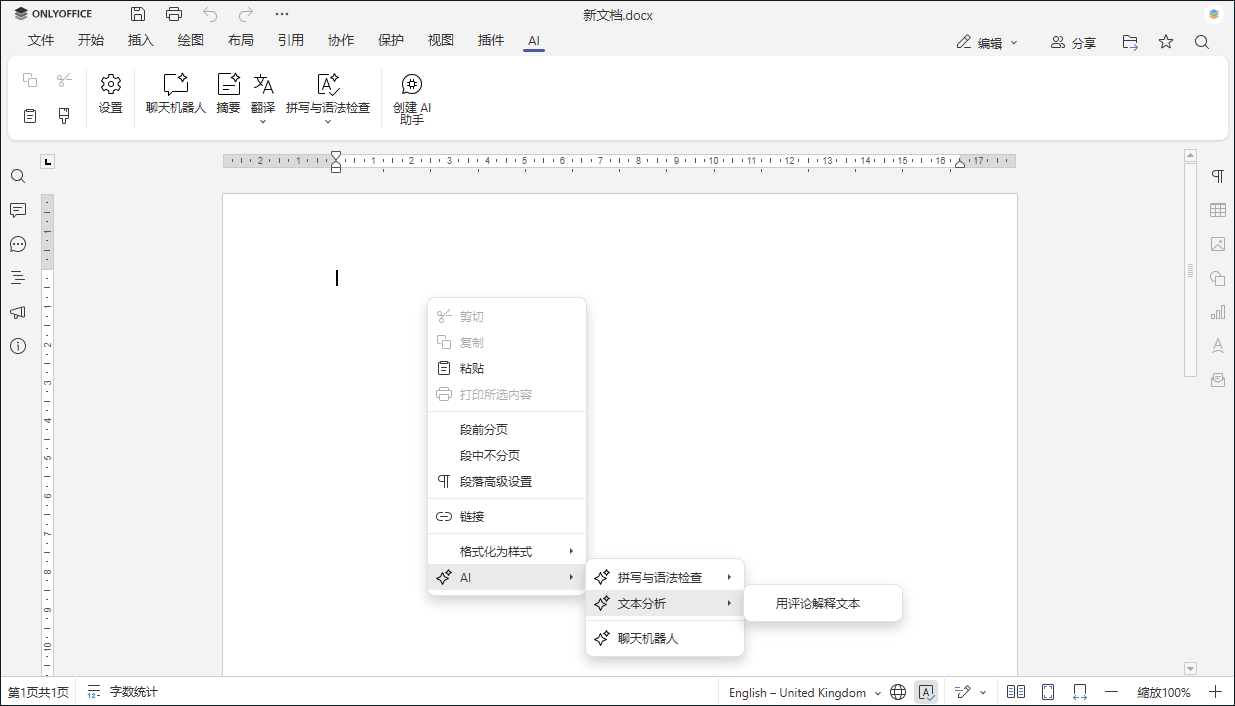Toggle the dark document mode button
Screen dimensions: 1235x706
pos(897,691)
